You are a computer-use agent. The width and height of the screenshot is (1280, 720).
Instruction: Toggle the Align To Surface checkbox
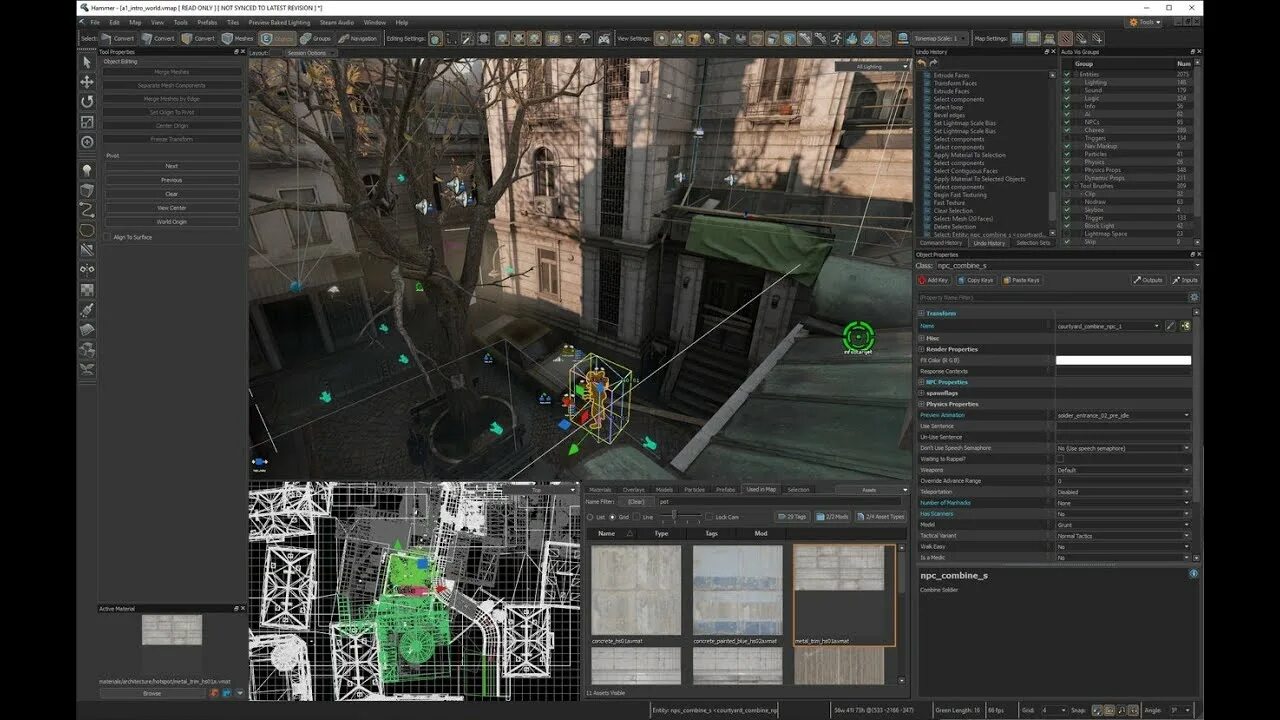point(108,237)
